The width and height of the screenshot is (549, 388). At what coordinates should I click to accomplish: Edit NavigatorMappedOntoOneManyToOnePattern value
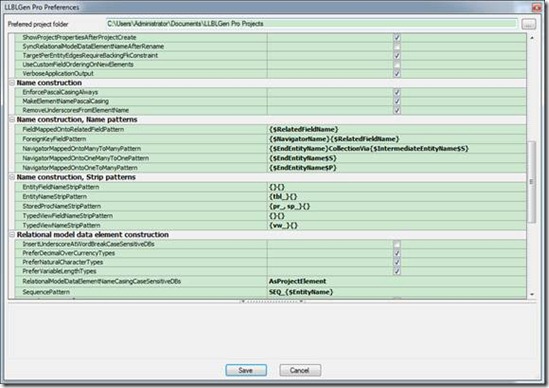tap(397, 158)
